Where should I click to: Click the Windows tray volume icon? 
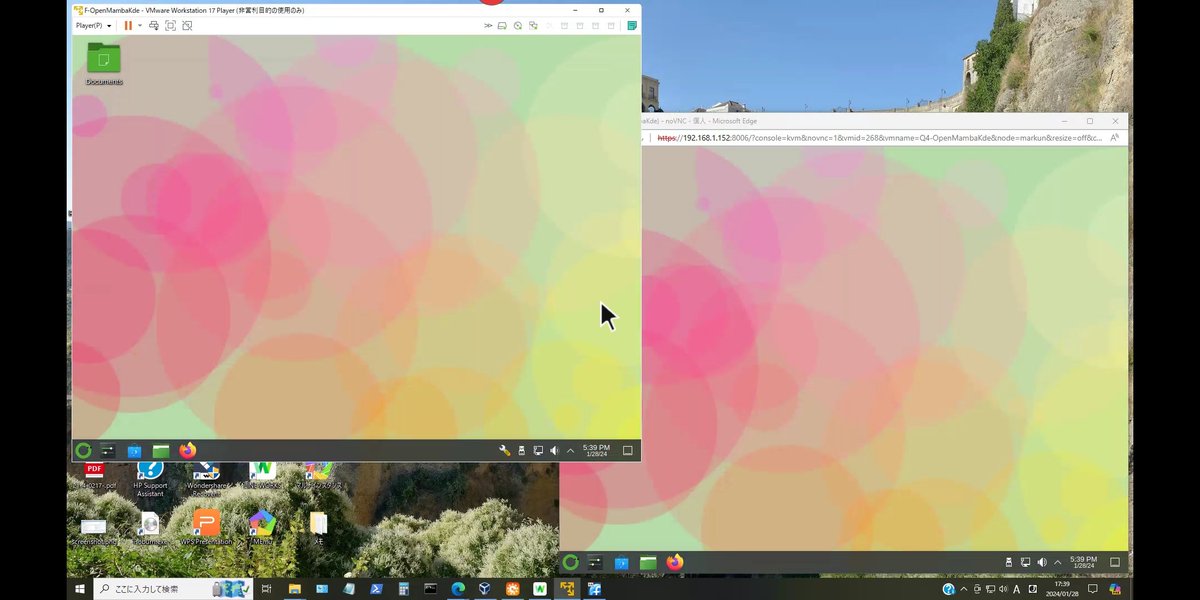click(1004, 589)
